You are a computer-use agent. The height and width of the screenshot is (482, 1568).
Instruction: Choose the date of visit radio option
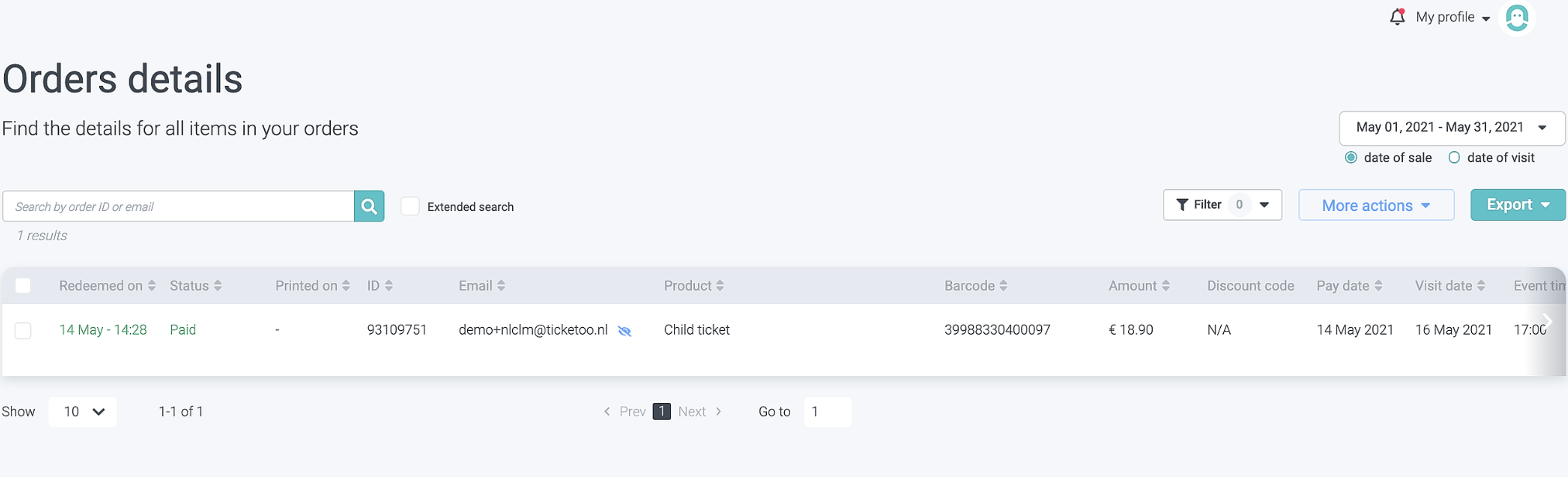(1454, 157)
